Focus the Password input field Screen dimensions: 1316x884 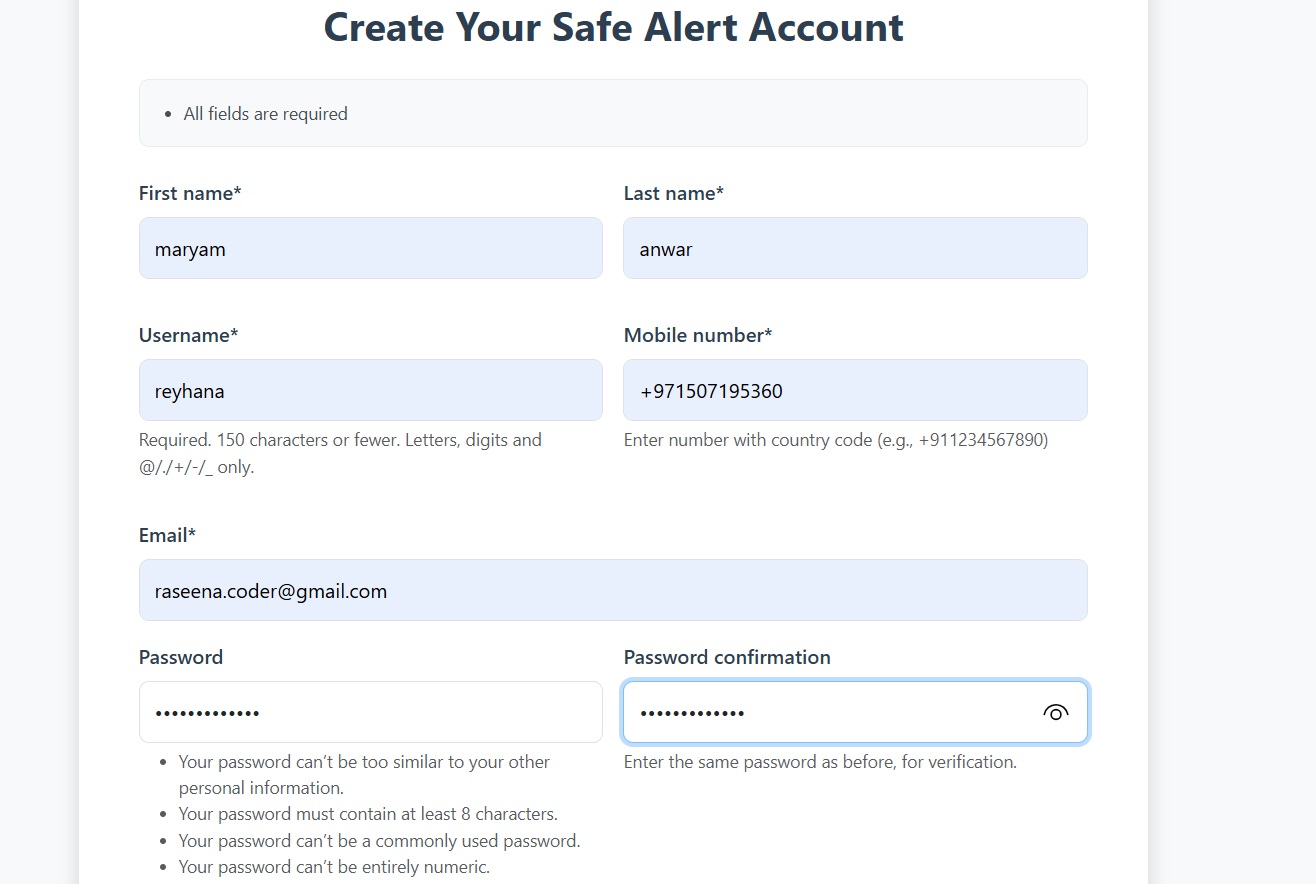click(x=371, y=712)
